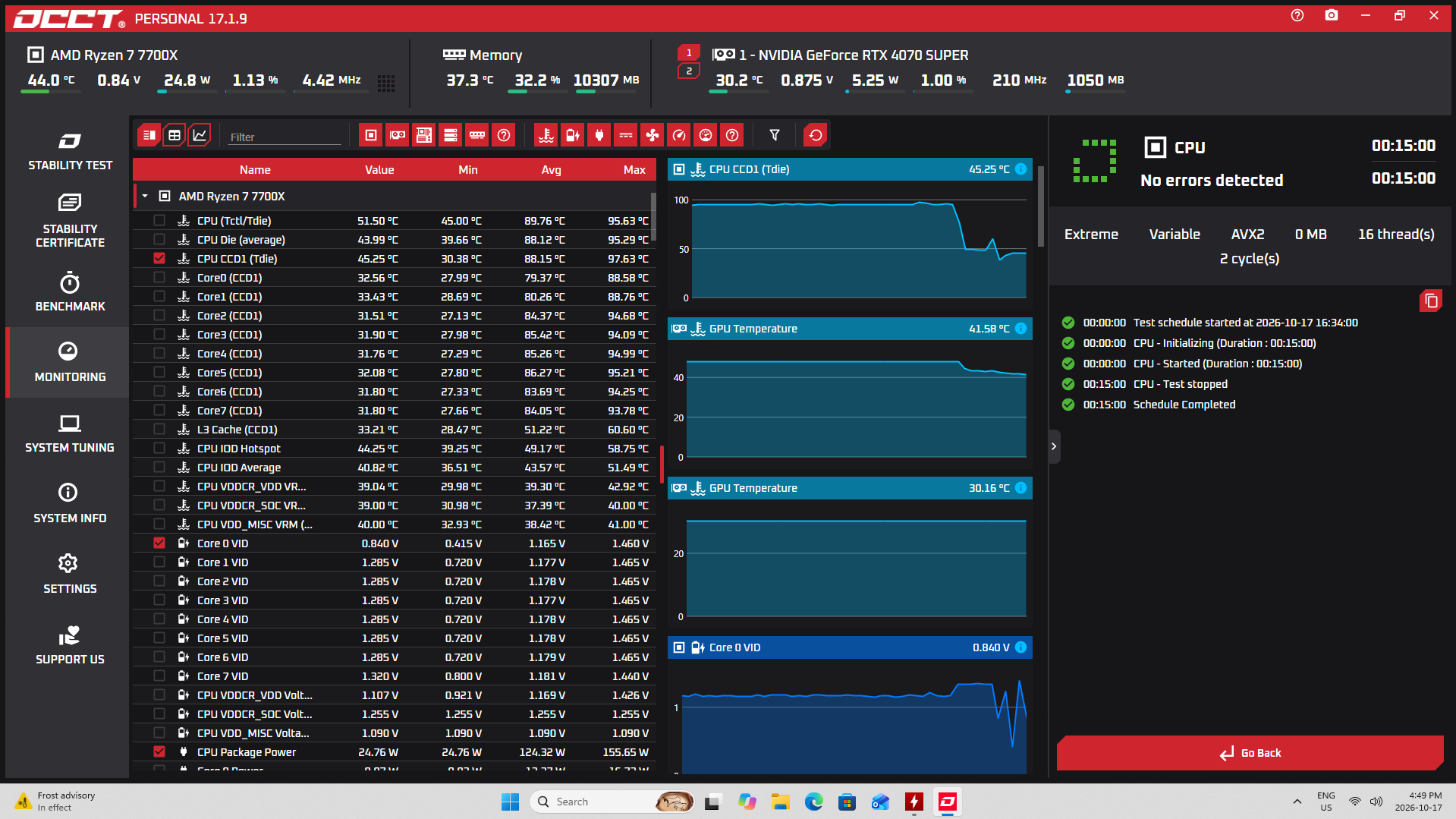The width and height of the screenshot is (1456, 819).
Task: Open the help icon in title bar
Action: coord(1297,15)
